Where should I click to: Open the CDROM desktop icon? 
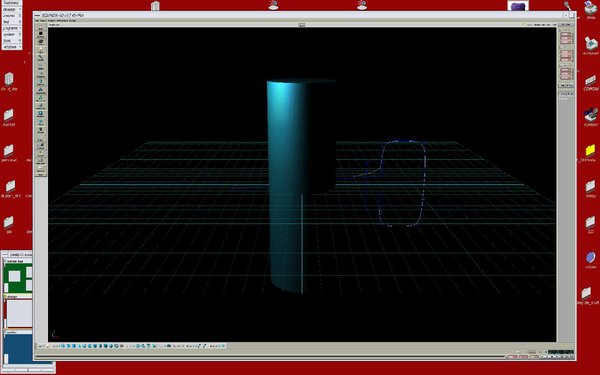pyautogui.click(x=590, y=83)
